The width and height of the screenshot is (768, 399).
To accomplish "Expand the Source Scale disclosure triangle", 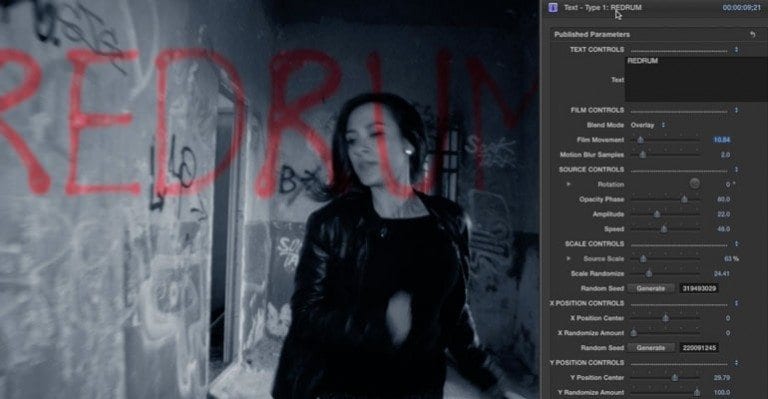I will pos(569,258).
